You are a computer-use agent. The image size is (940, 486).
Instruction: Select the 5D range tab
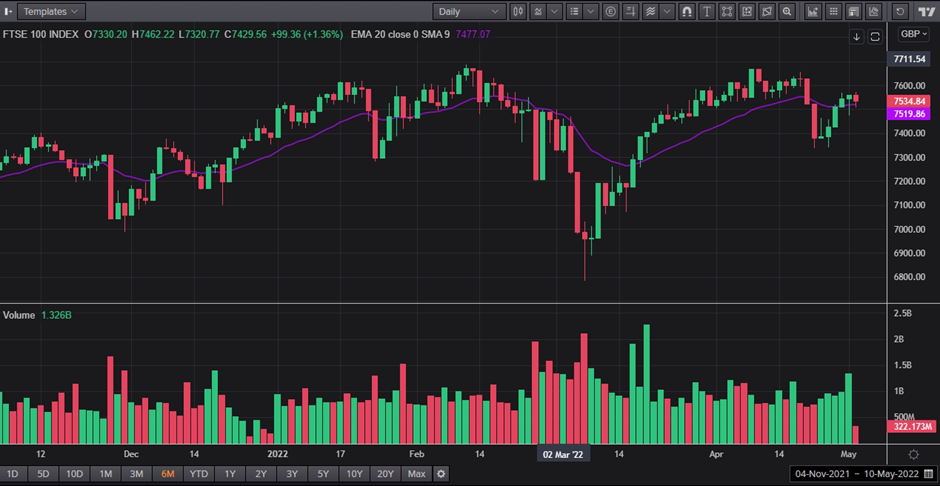coord(43,474)
